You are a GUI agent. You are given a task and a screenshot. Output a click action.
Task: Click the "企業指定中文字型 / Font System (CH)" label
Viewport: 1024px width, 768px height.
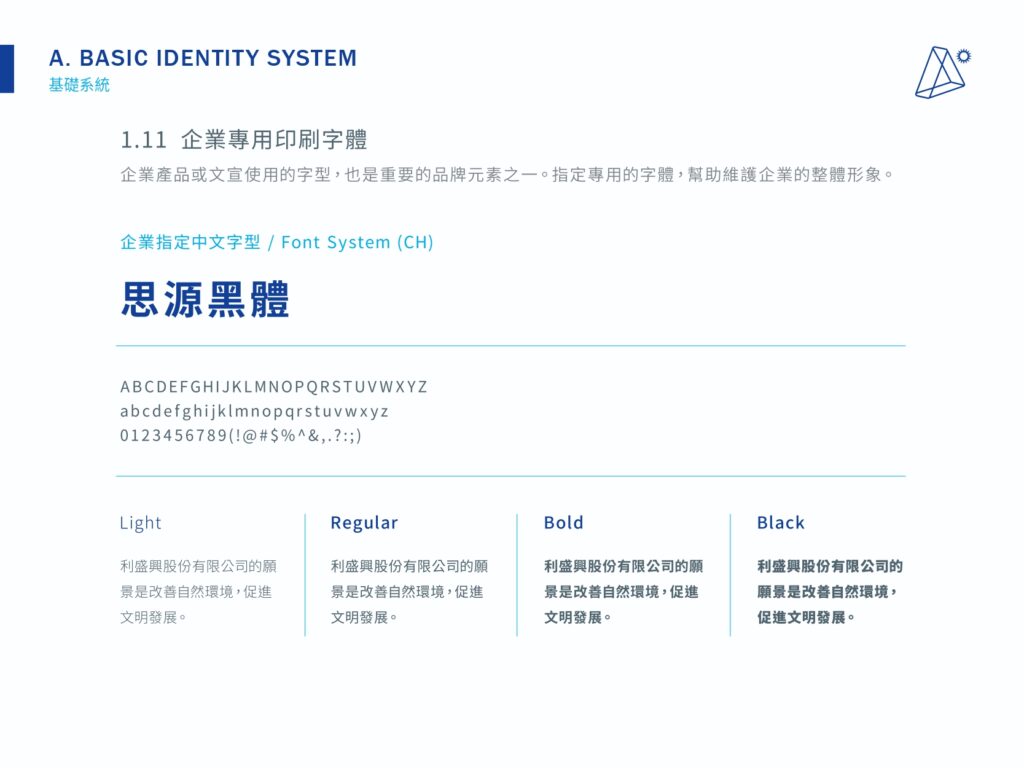pos(277,242)
